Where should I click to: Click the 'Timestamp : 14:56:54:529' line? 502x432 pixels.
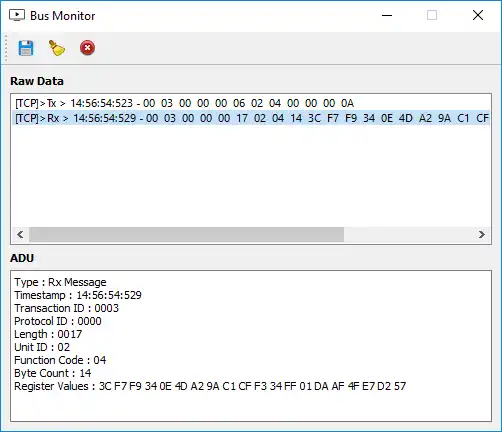(78, 295)
